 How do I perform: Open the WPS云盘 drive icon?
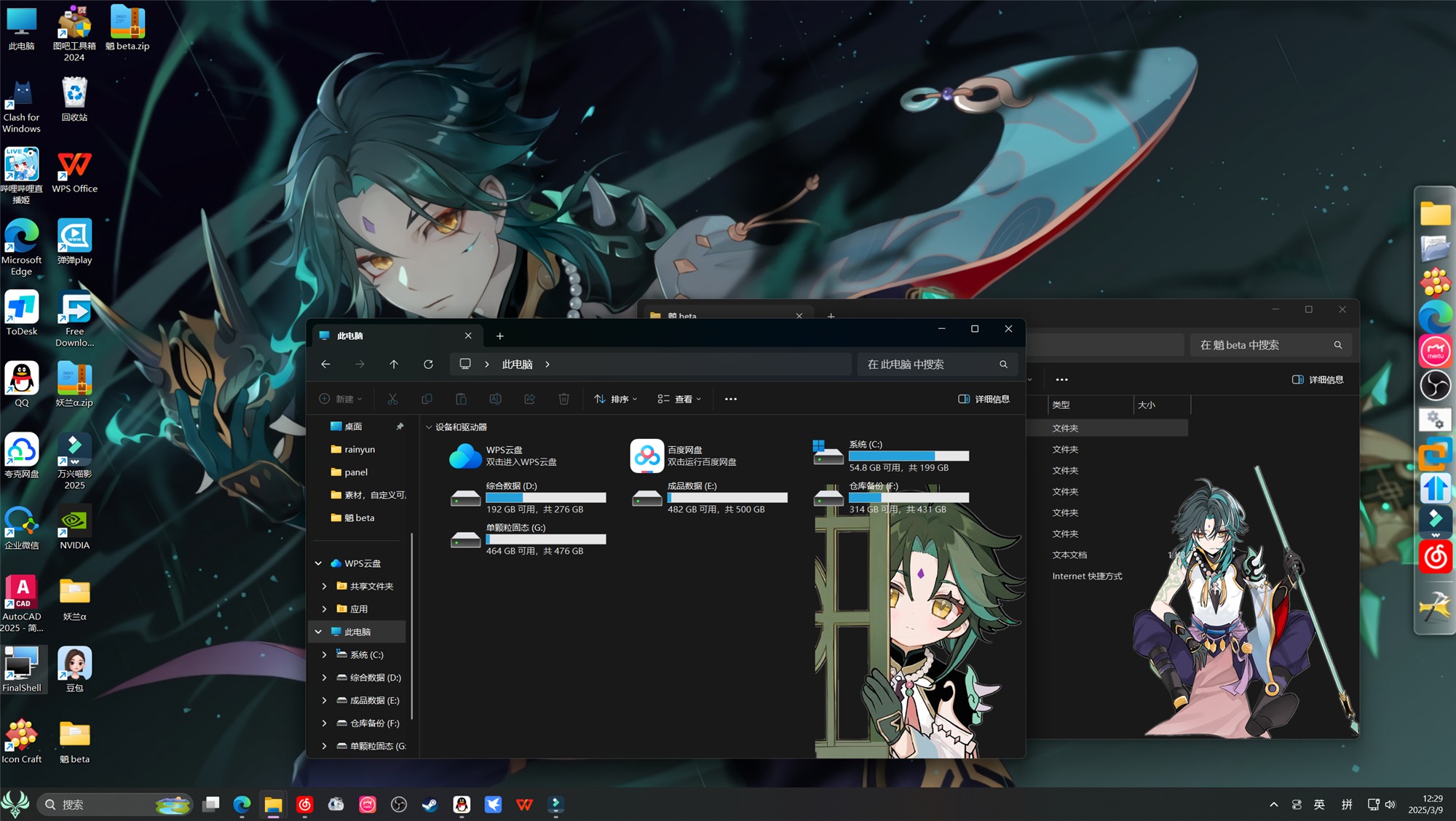465,456
